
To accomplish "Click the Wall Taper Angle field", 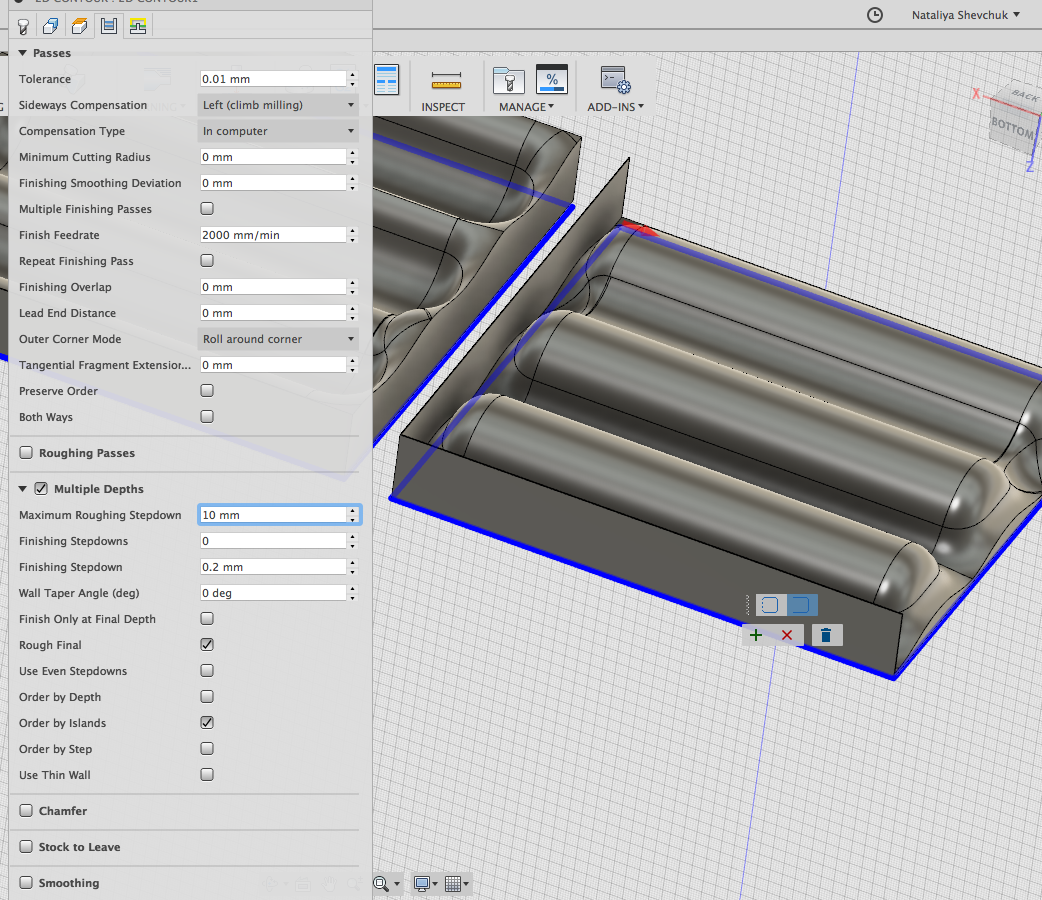I will click(x=273, y=593).
